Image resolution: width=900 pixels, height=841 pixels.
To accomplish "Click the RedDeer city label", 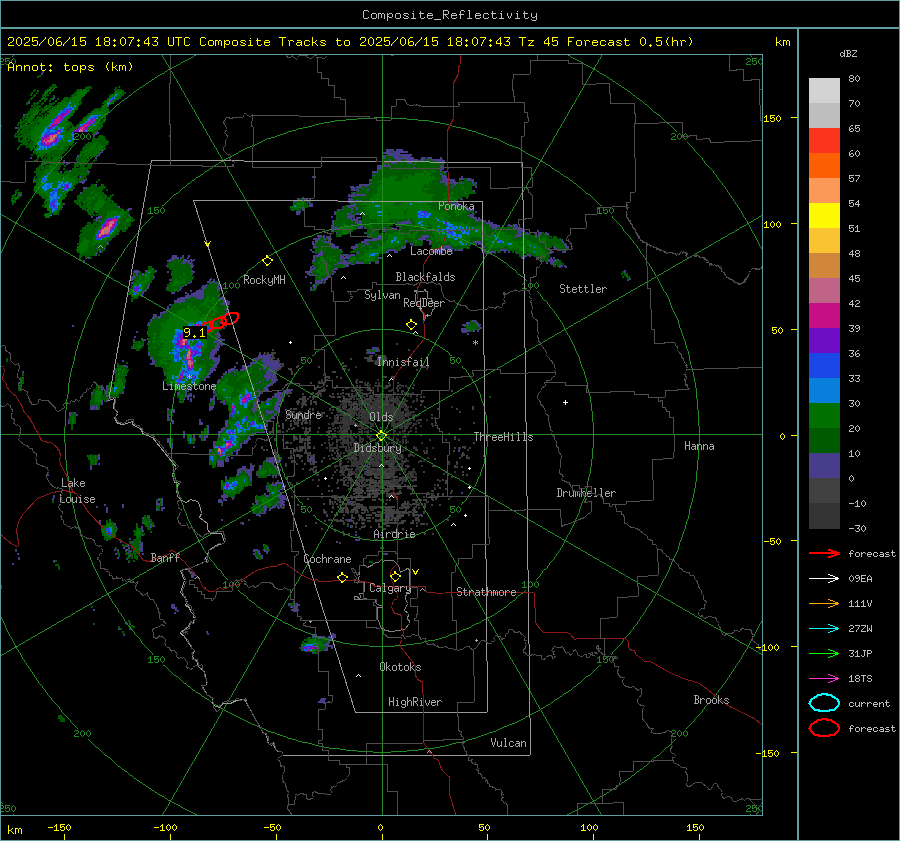I will [424, 303].
